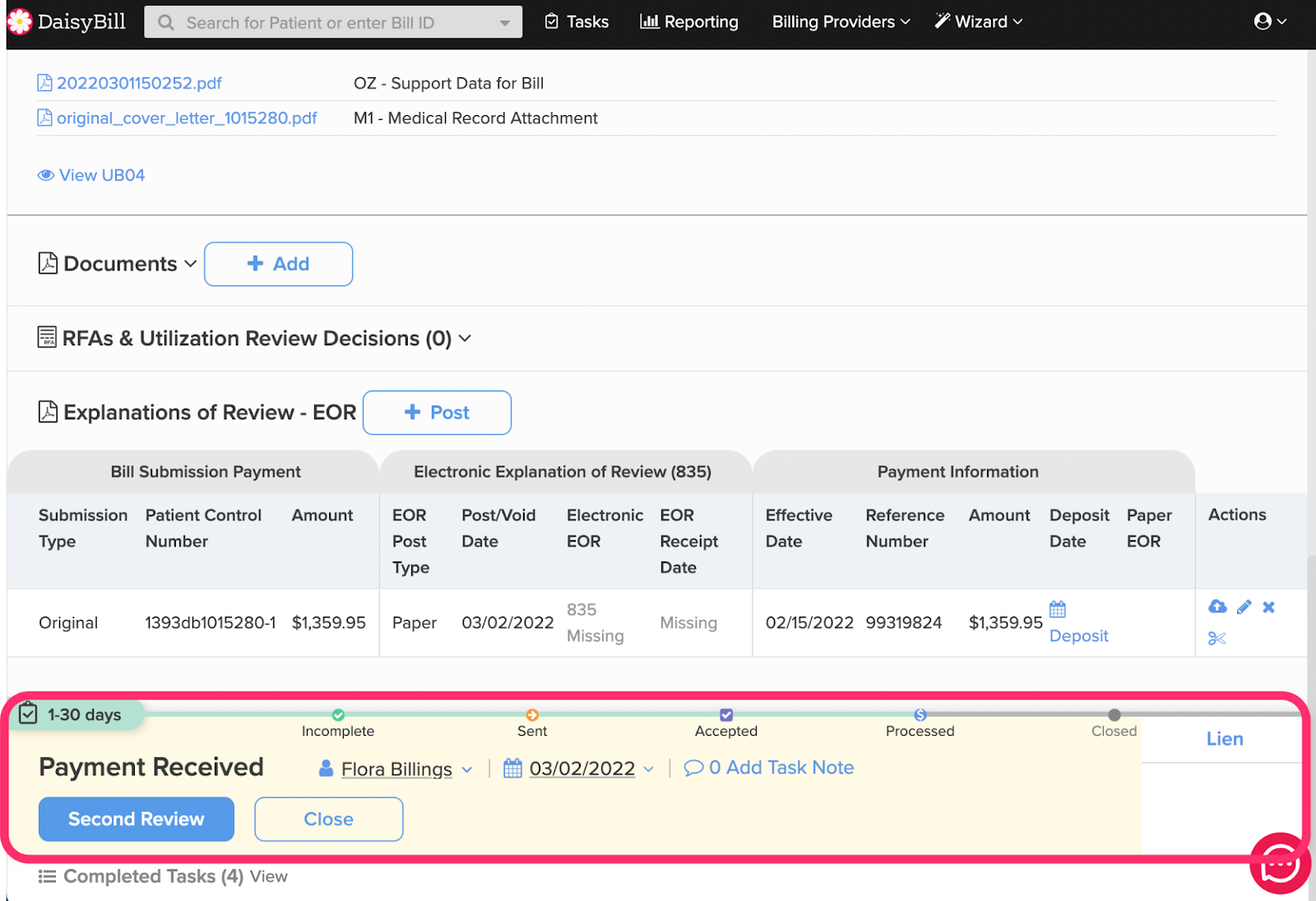Screen dimensions: 1316x901
Task: Click the DaisyBill flower logo
Action: pyautogui.click(x=20, y=22)
